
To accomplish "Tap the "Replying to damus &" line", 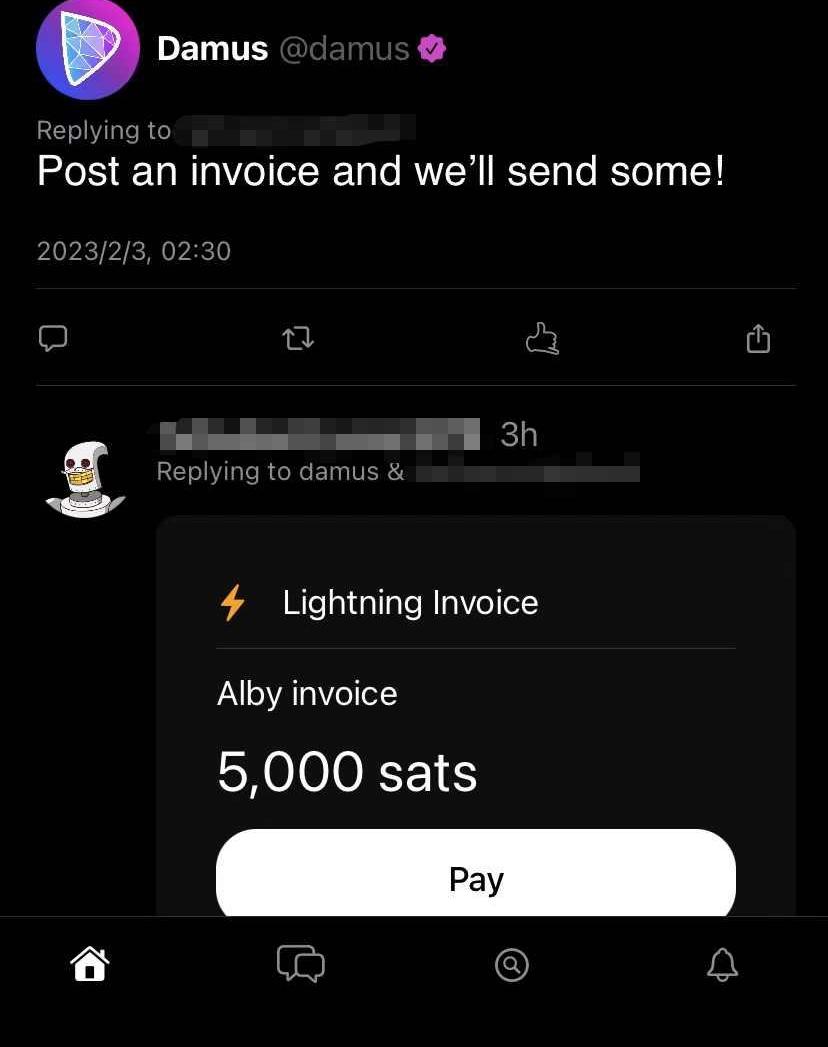I will [x=280, y=472].
